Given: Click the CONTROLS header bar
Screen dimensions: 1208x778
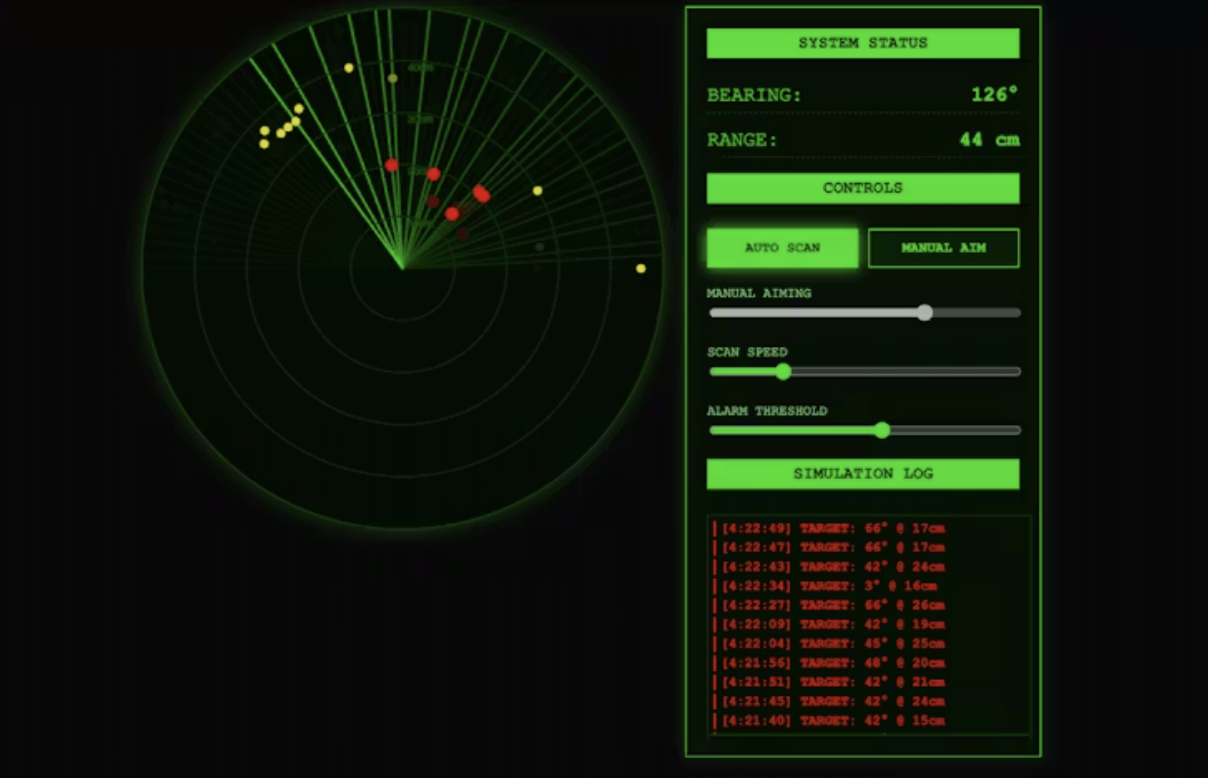Looking at the screenshot, I should (863, 188).
